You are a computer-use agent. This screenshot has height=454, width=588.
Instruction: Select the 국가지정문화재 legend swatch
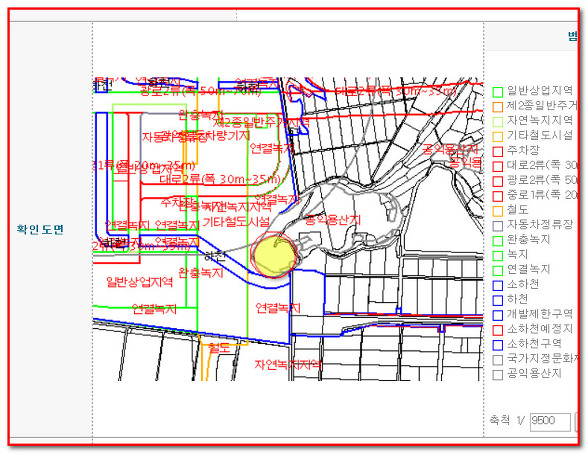(497, 360)
